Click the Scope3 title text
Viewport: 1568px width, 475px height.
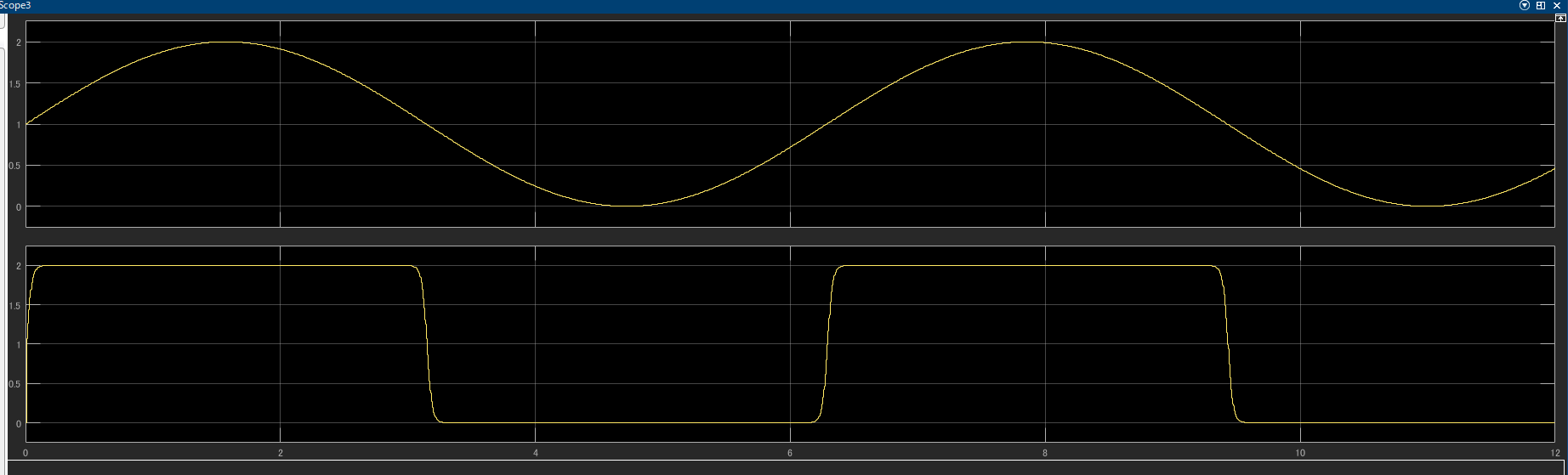click(15, 6)
